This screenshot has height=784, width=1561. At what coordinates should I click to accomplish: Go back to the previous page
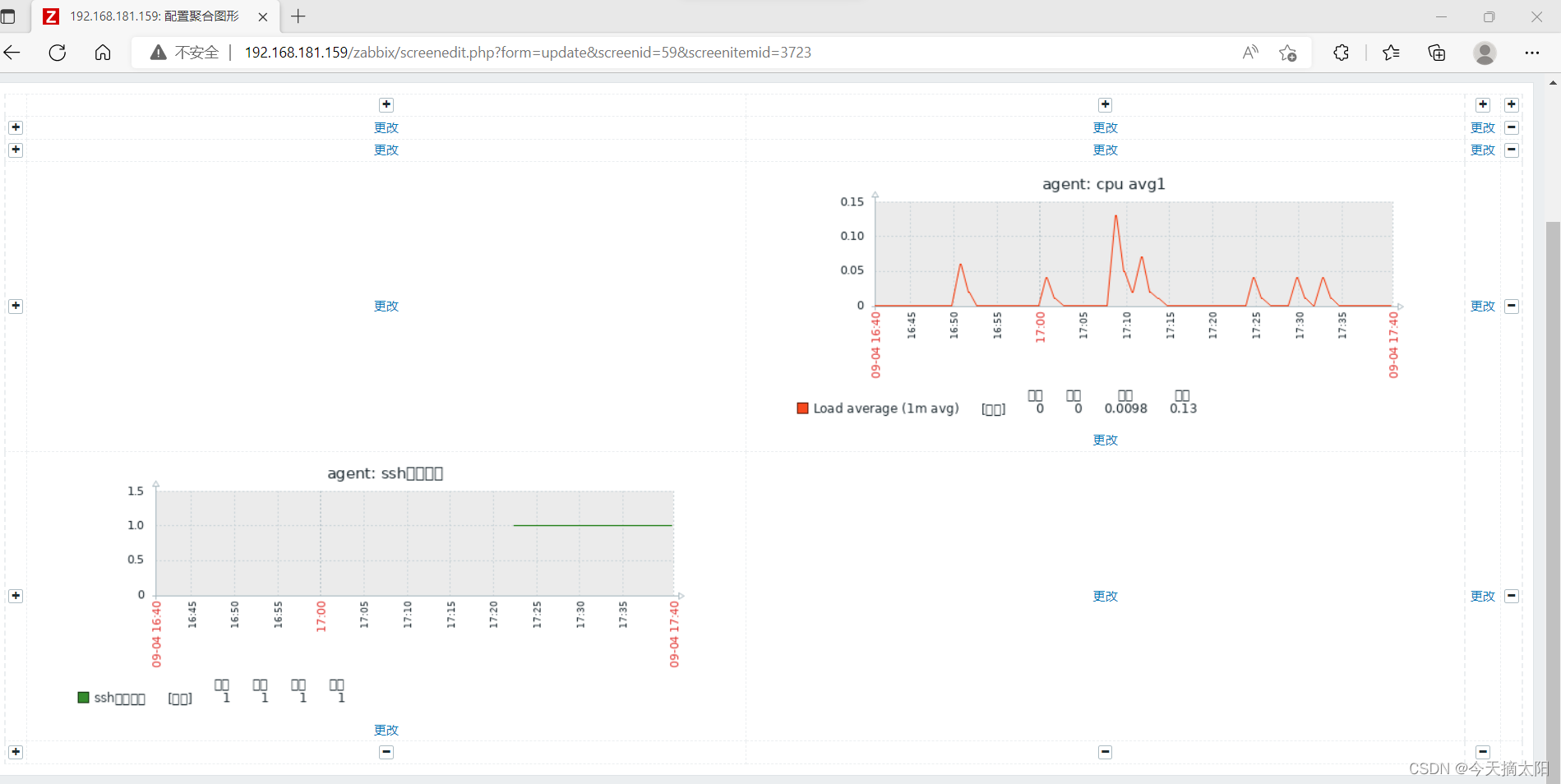click(12, 53)
